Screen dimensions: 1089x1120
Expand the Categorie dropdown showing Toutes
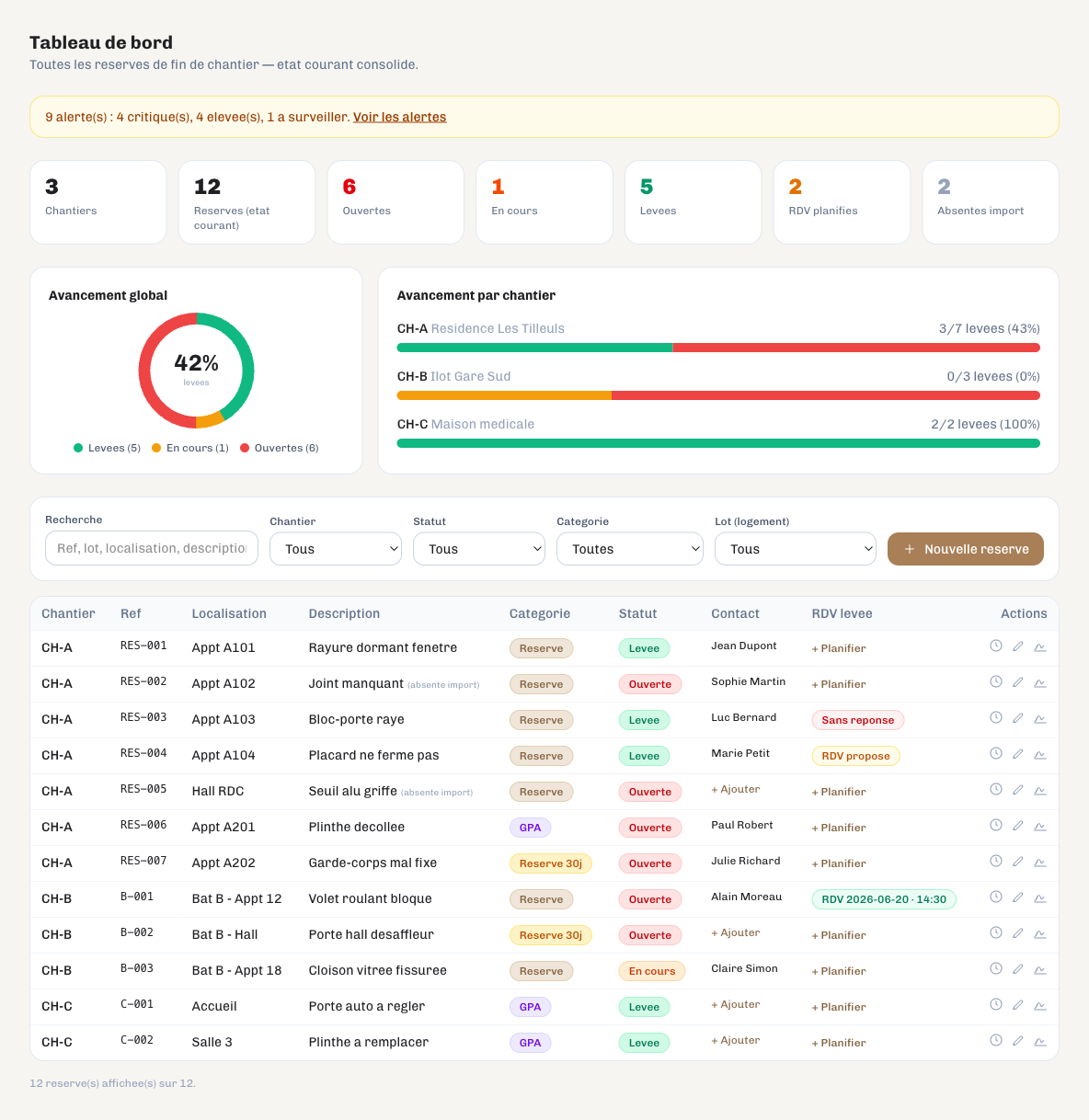pyautogui.click(x=630, y=549)
